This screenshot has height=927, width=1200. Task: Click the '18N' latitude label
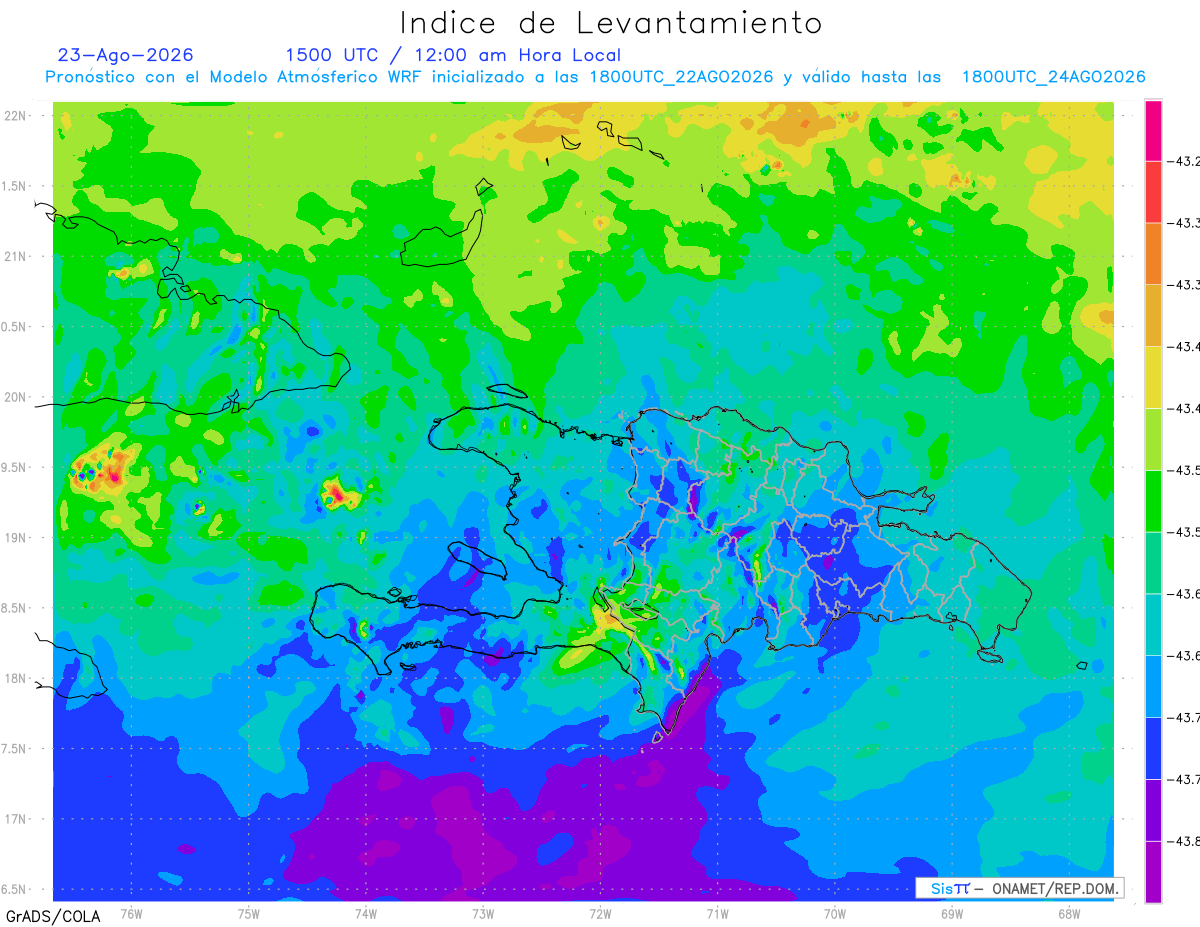pos(15,678)
